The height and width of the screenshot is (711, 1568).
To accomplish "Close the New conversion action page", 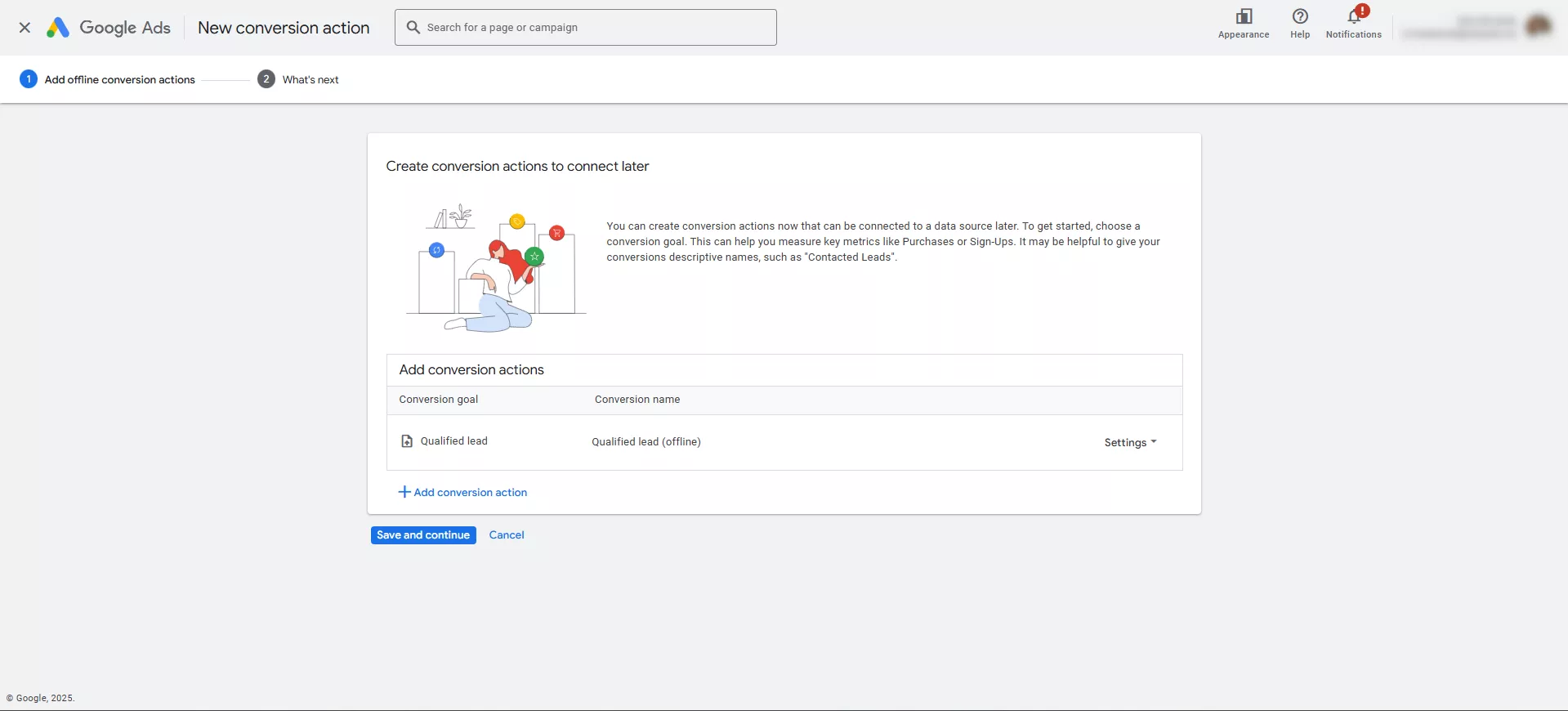I will (25, 28).
